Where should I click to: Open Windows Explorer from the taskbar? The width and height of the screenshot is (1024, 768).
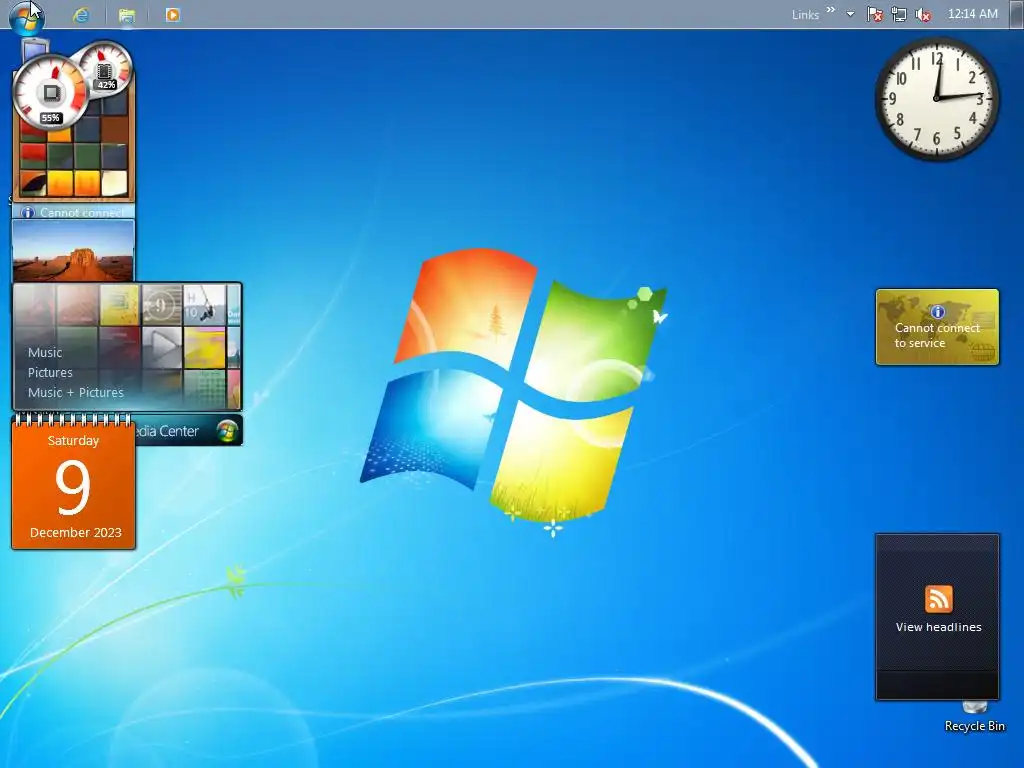point(127,15)
